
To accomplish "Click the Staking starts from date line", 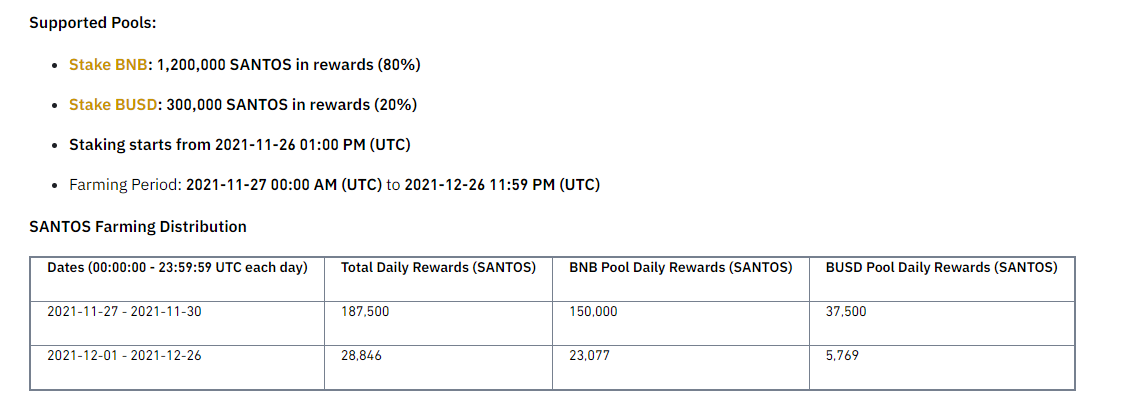I will pos(240,145).
